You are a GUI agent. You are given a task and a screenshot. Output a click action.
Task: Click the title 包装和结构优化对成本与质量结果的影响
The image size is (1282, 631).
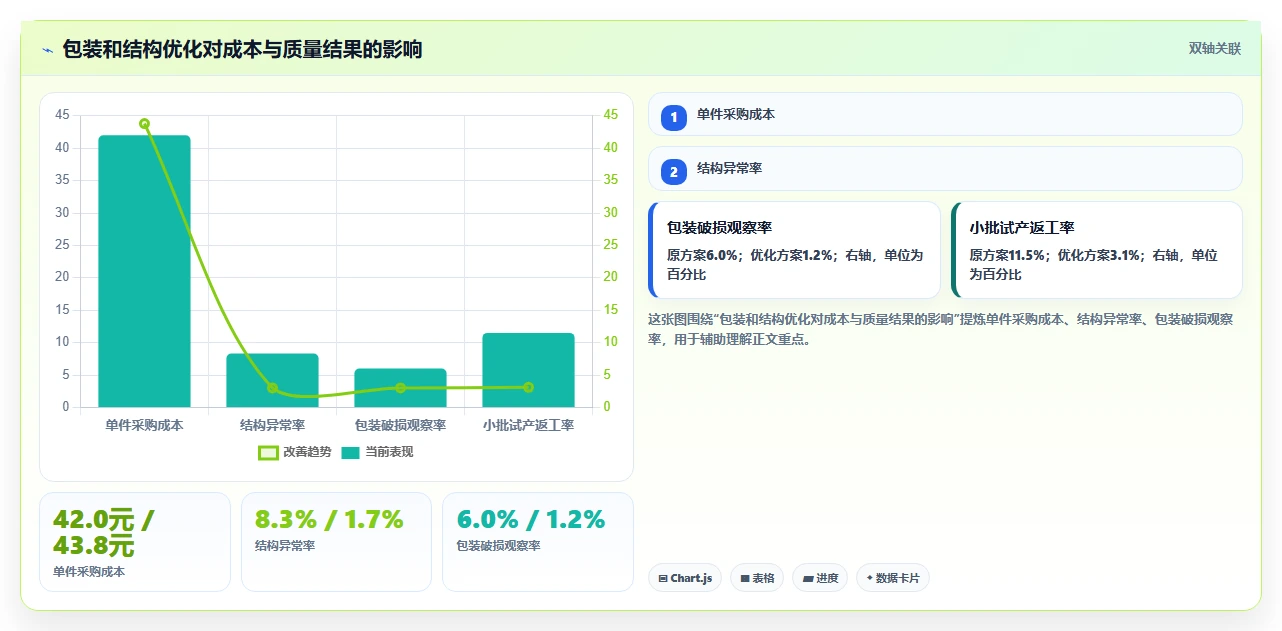pyautogui.click(x=242, y=49)
